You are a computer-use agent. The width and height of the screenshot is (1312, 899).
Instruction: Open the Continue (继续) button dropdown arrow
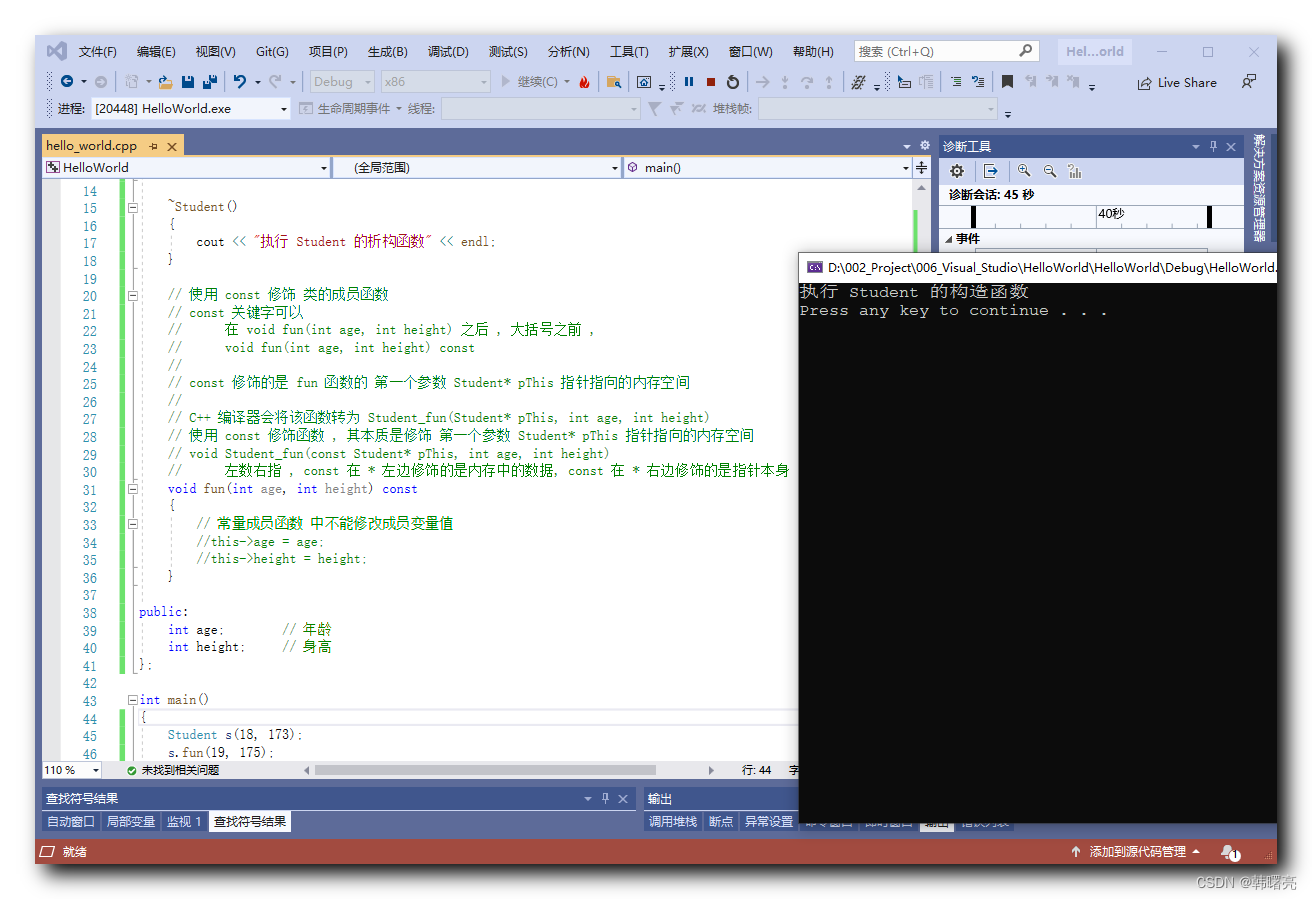click(567, 82)
